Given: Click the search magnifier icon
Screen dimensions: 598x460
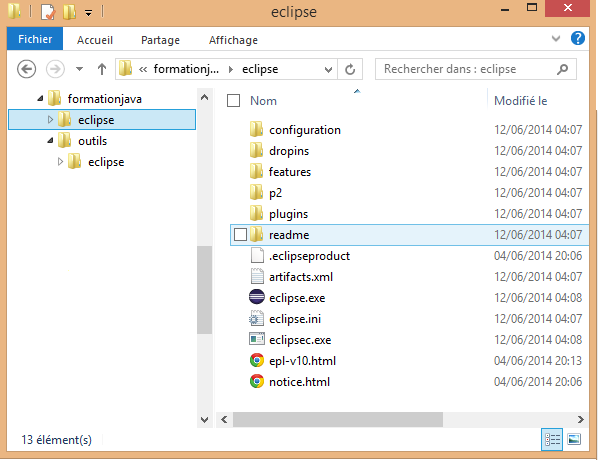Looking at the screenshot, I should [x=562, y=69].
